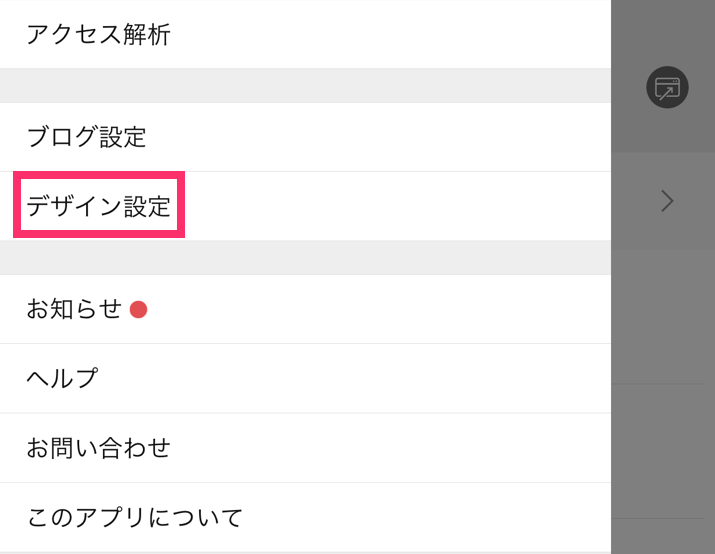The height and width of the screenshot is (554, 715).
Task: Choose お問い合わせ to contact support
Action: coord(98,448)
